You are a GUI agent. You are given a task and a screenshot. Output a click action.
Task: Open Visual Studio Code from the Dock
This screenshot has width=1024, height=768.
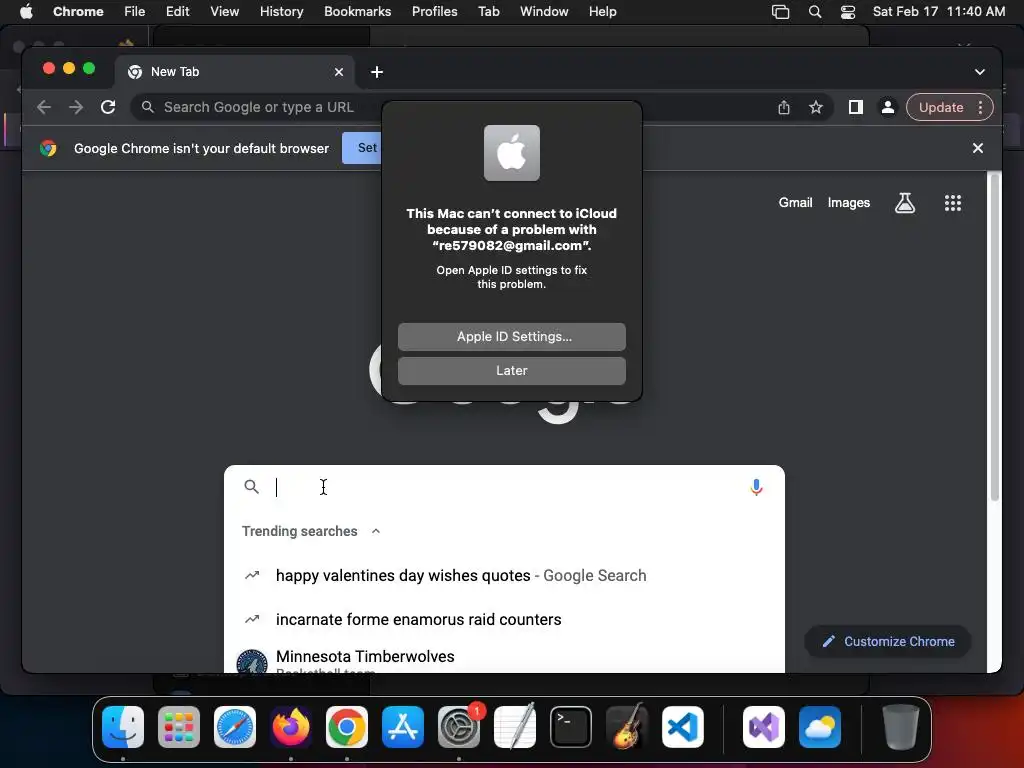coord(682,726)
